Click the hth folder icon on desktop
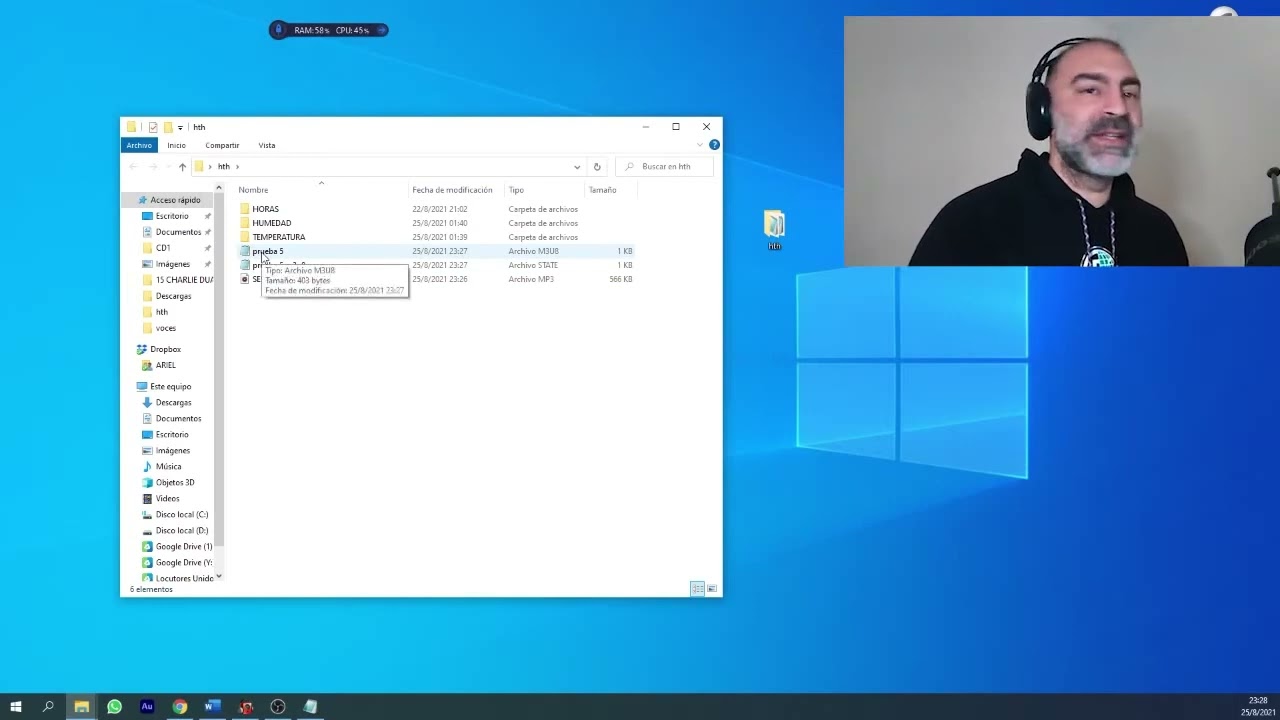The image size is (1280, 720). point(774,229)
